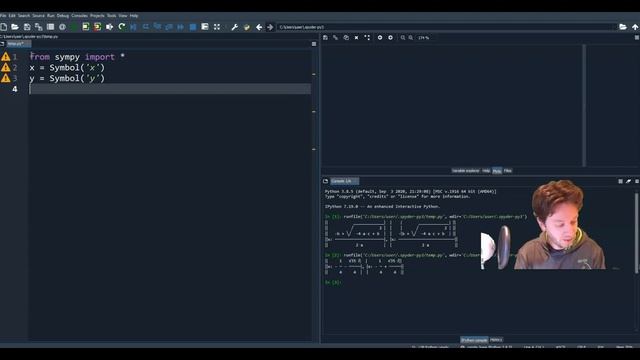Open the Consoles menu

click(x=79, y=16)
